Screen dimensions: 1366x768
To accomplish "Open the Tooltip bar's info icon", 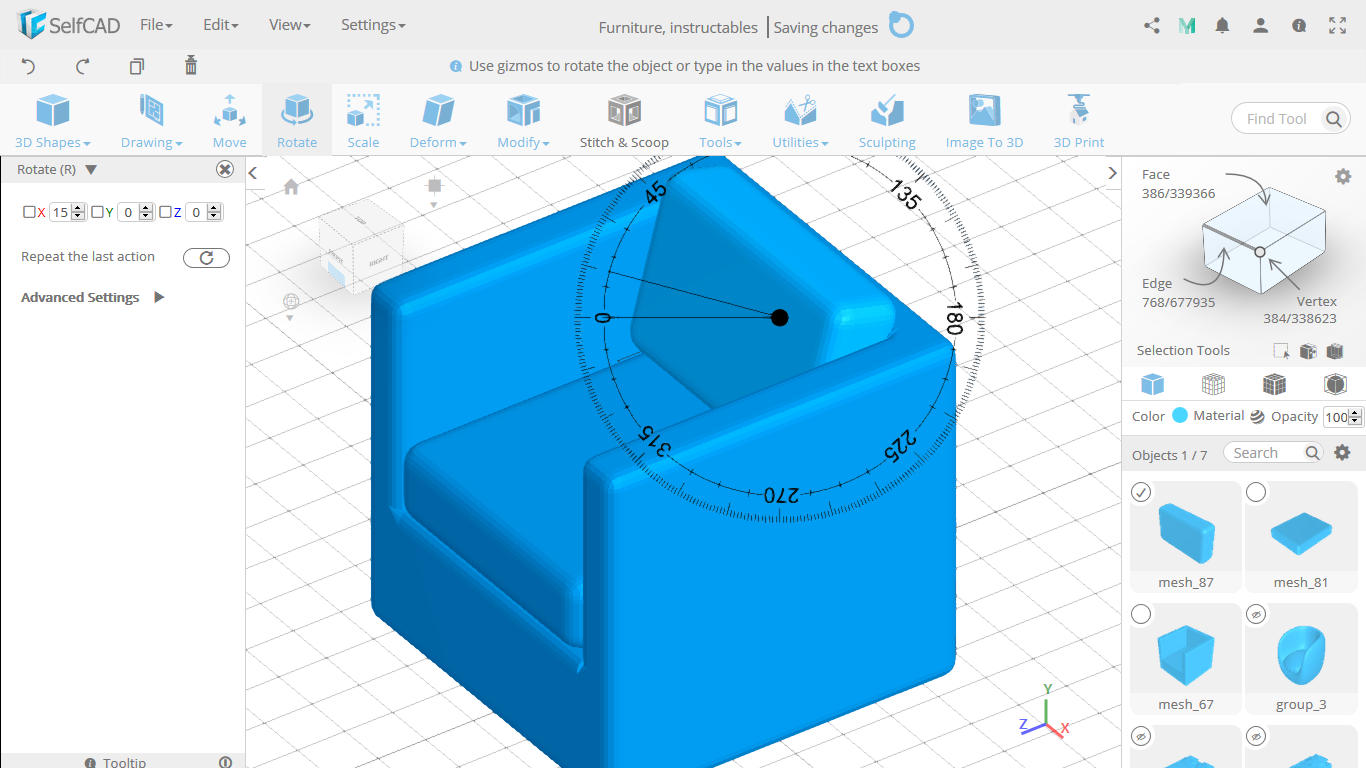I will pos(90,762).
